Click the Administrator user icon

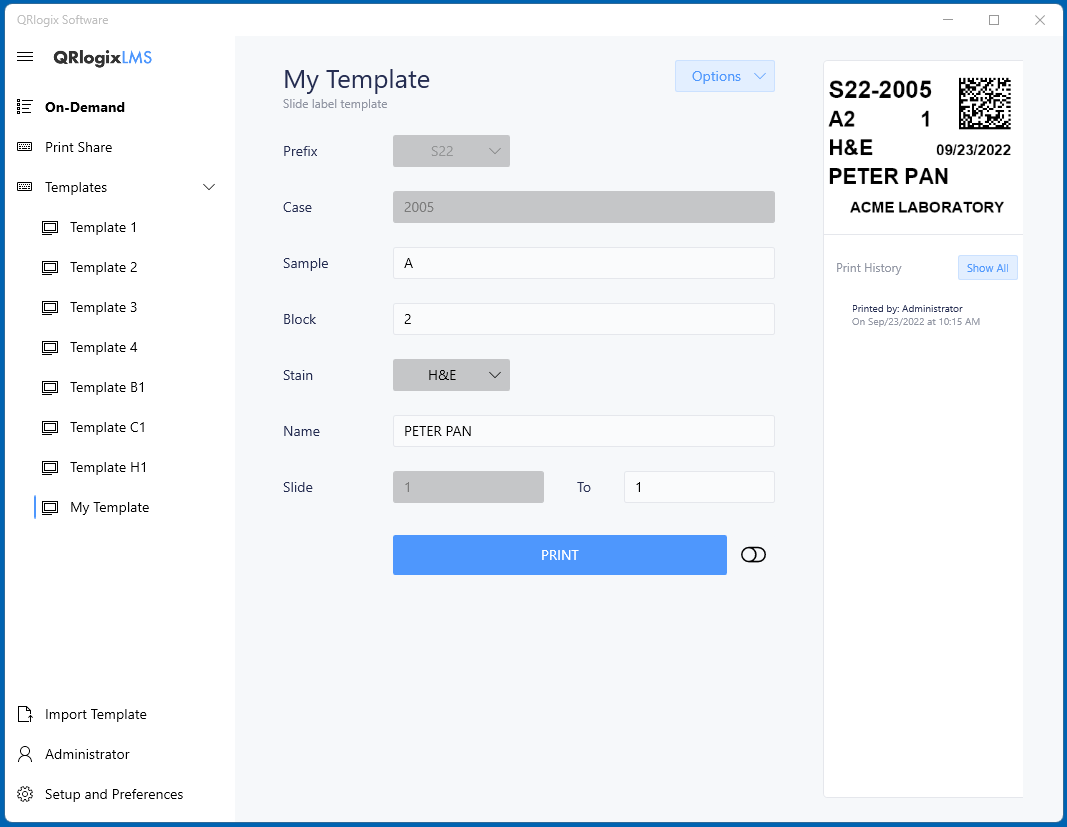click(25, 754)
